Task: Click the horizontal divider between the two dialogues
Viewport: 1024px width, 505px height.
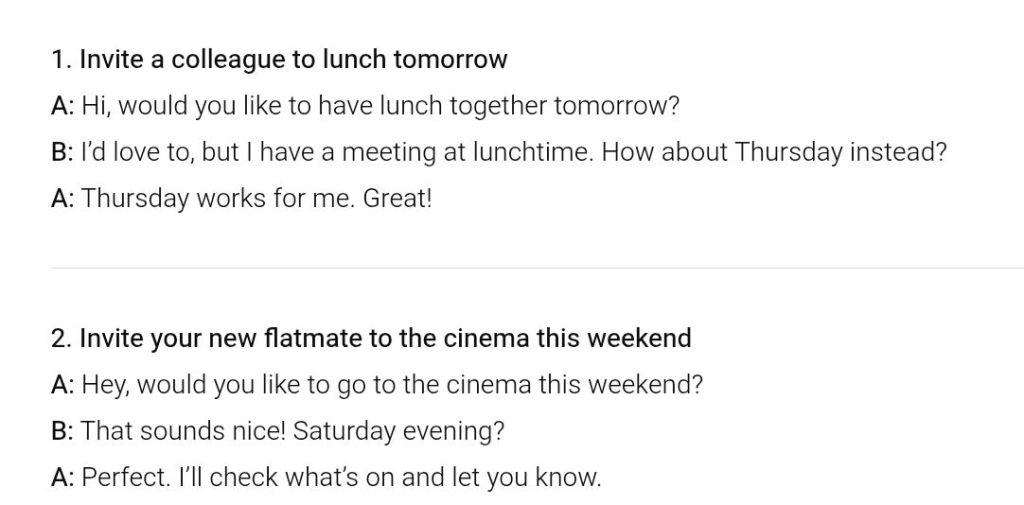Action: (x=512, y=268)
